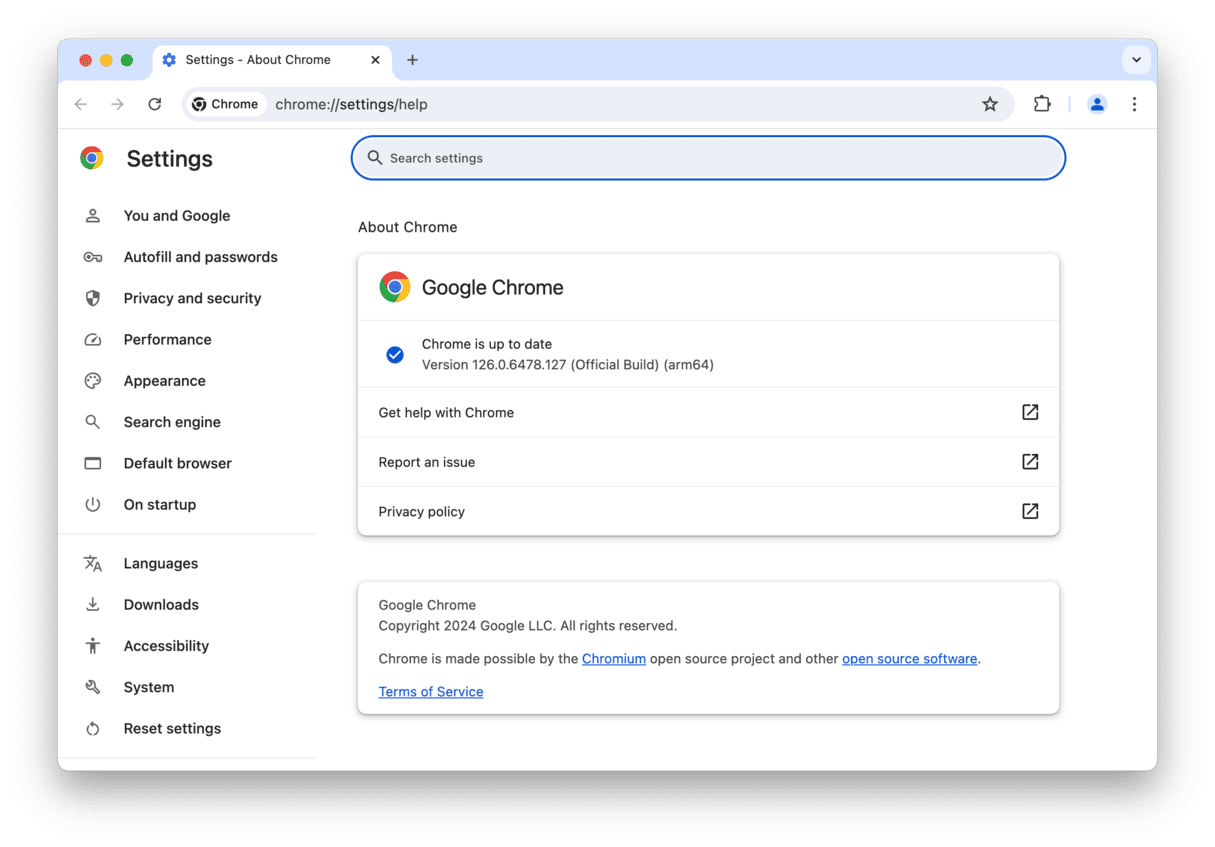Select the Languages translate icon
Screen dimensions: 1215x847
[x=92, y=563]
